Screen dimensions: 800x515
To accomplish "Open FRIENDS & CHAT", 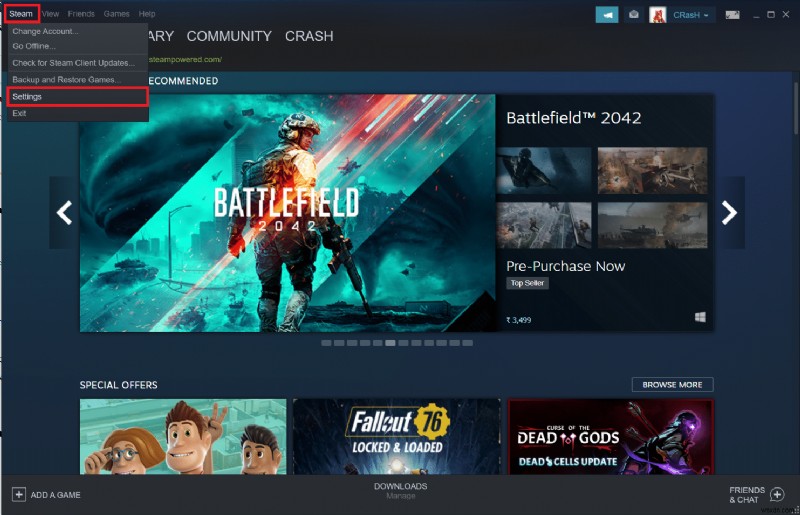I will coord(747,495).
